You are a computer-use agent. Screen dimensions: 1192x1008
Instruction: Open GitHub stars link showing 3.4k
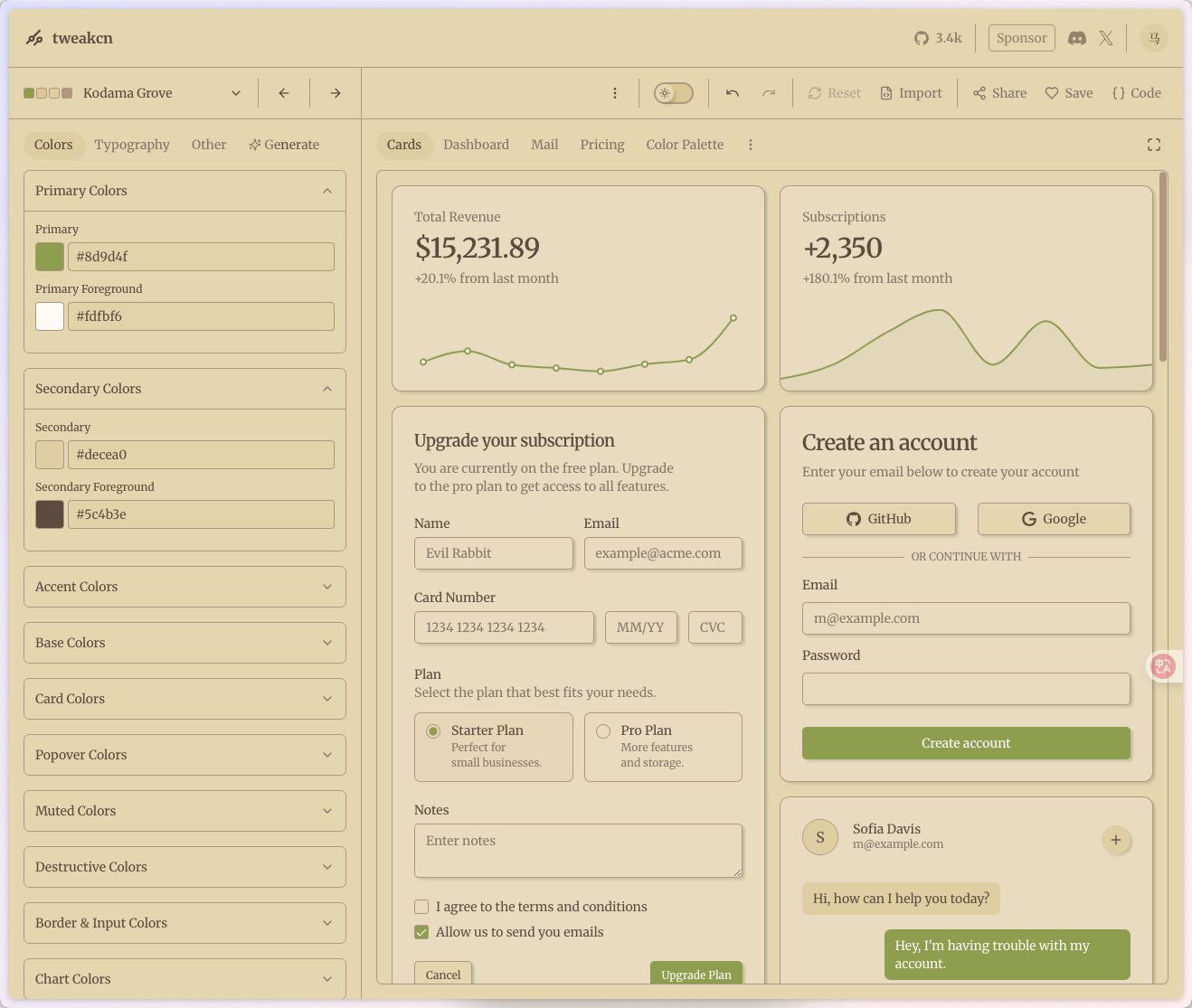point(938,38)
